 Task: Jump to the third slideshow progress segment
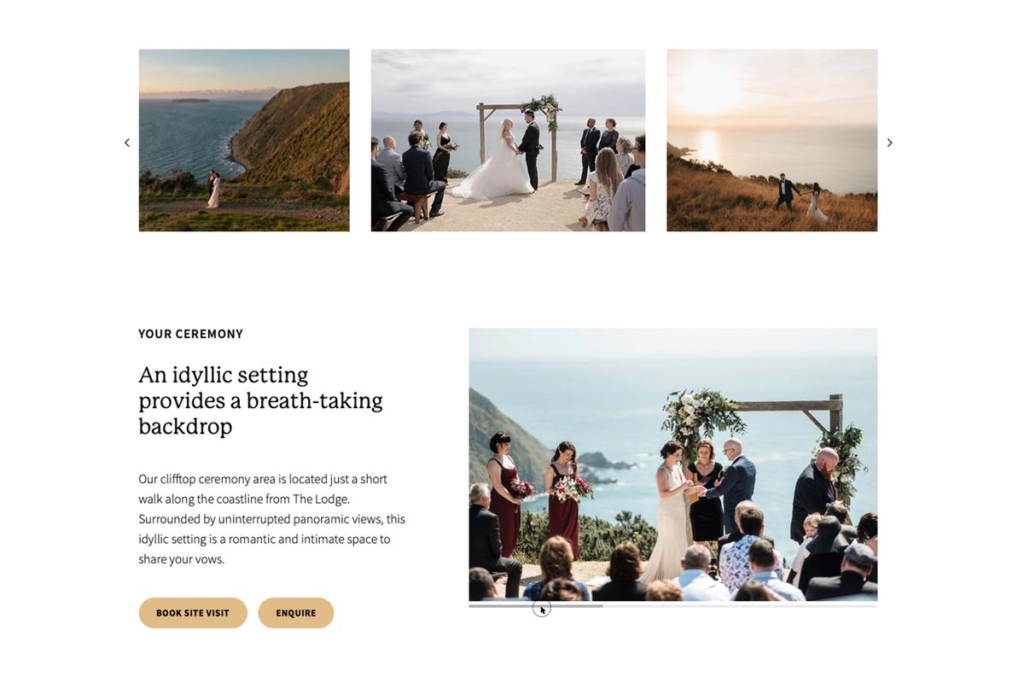click(x=809, y=605)
